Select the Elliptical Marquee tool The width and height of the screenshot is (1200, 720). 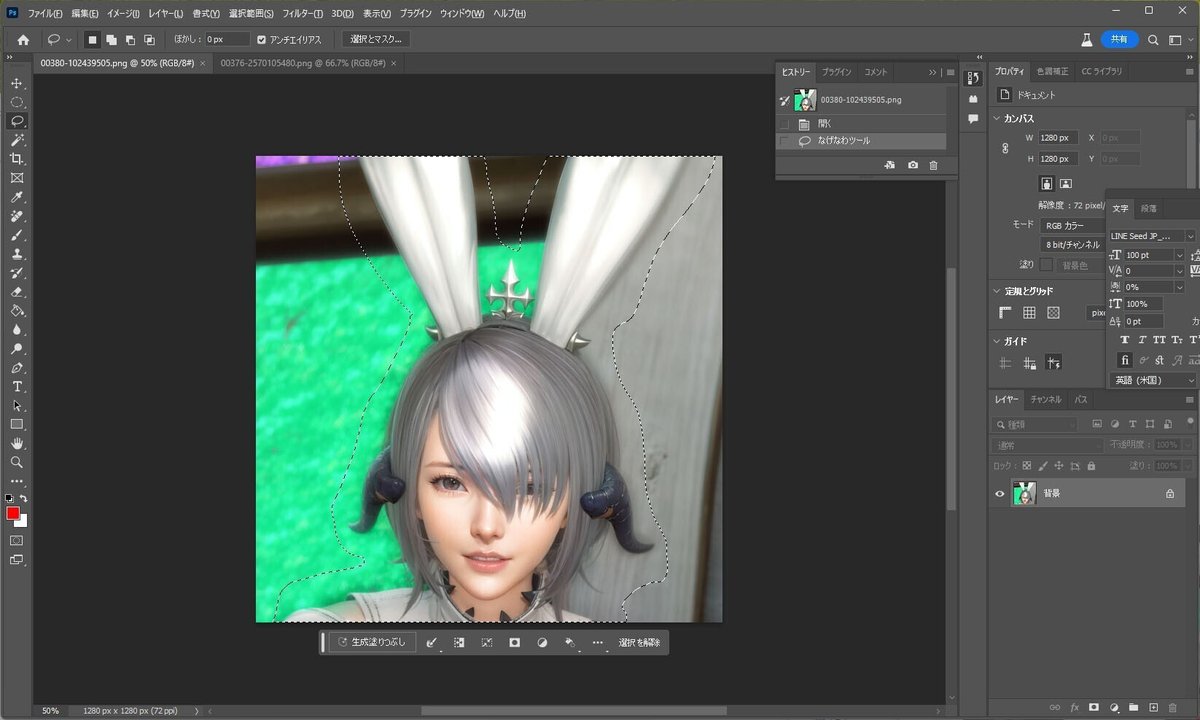(x=17, y=102)
